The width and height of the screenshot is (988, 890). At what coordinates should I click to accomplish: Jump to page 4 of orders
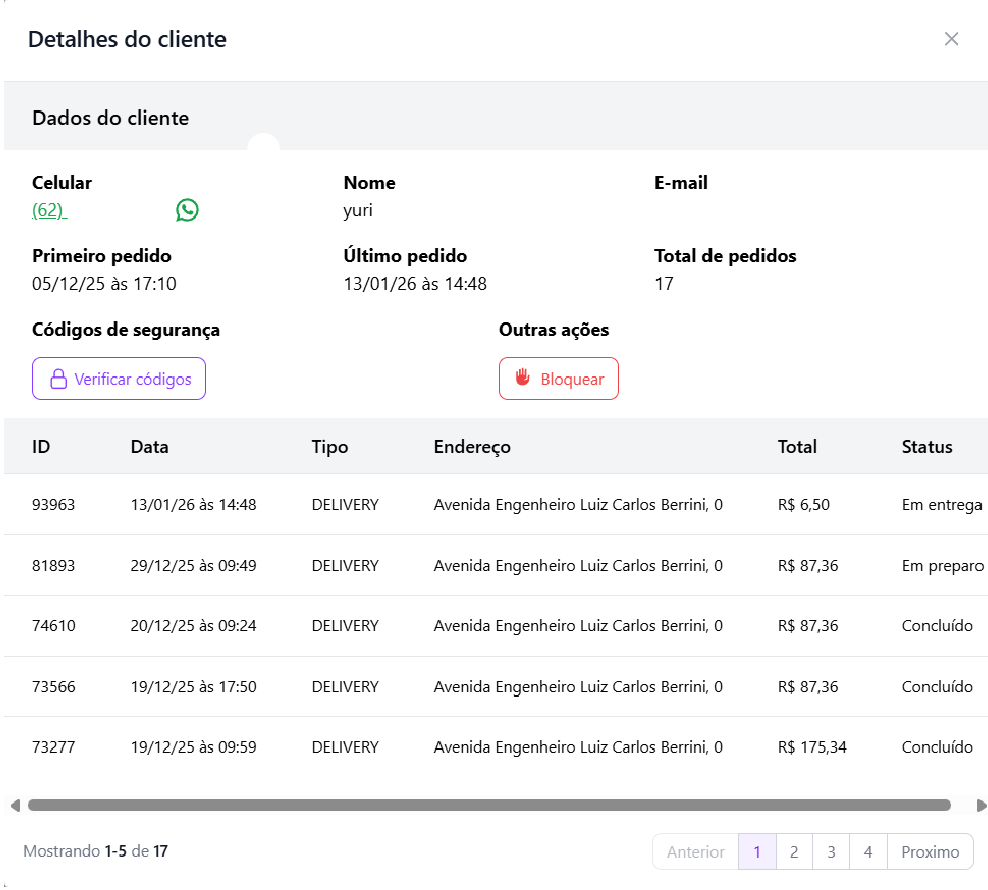coord(868,852)
